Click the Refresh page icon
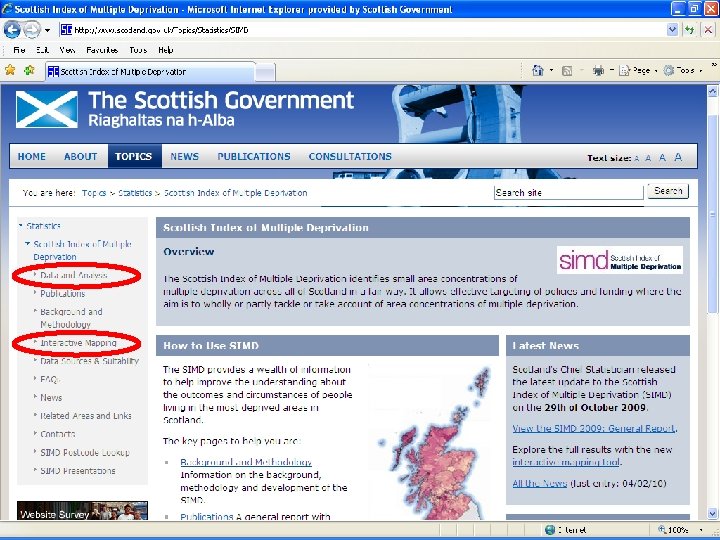The height and width of the screenshot is (540, 720). (689, 30)
